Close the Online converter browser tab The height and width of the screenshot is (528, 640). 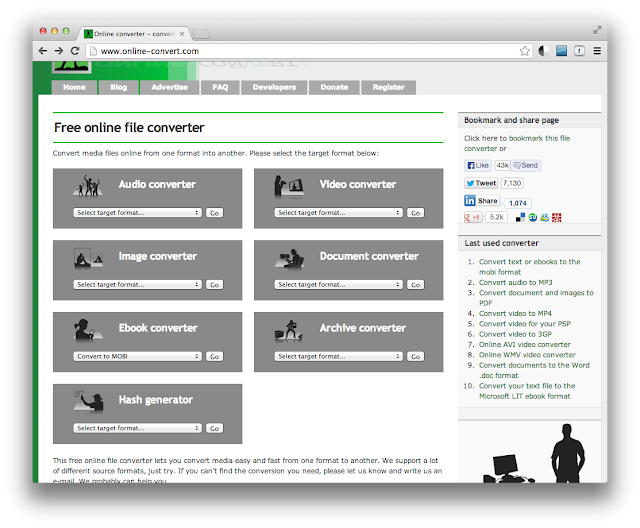pos(180,33)
